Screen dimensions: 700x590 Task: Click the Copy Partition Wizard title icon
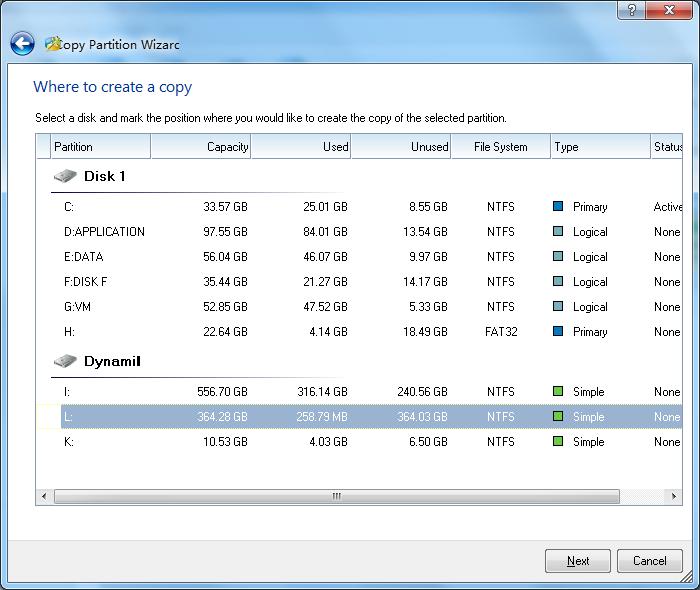click(x=53, y=43)
